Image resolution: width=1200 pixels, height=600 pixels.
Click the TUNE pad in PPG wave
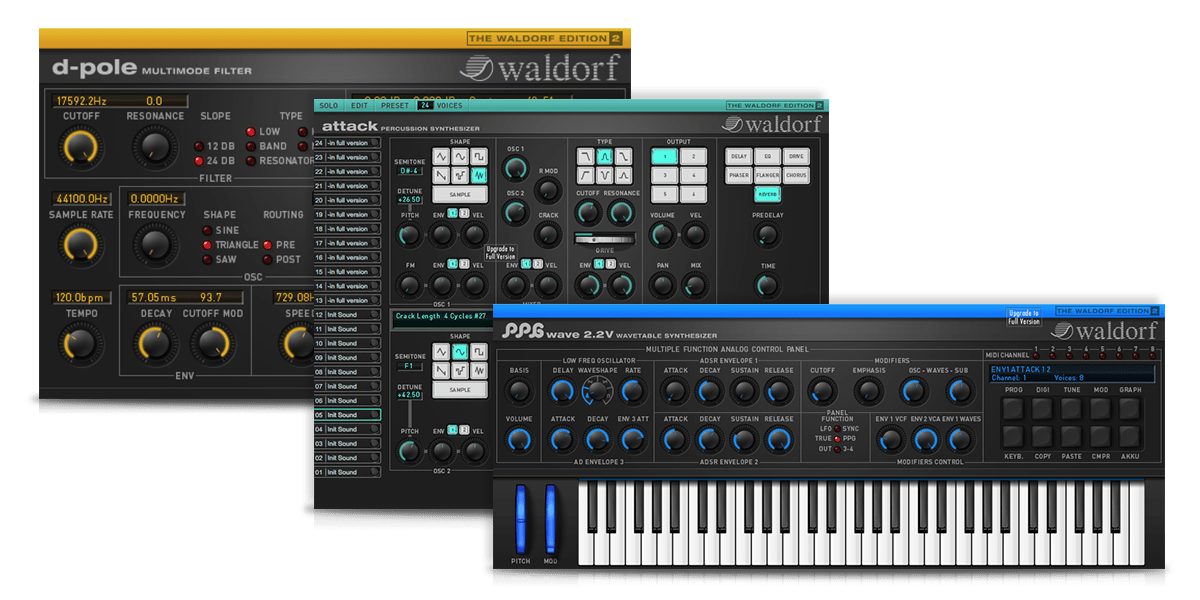click(1072, 408)
